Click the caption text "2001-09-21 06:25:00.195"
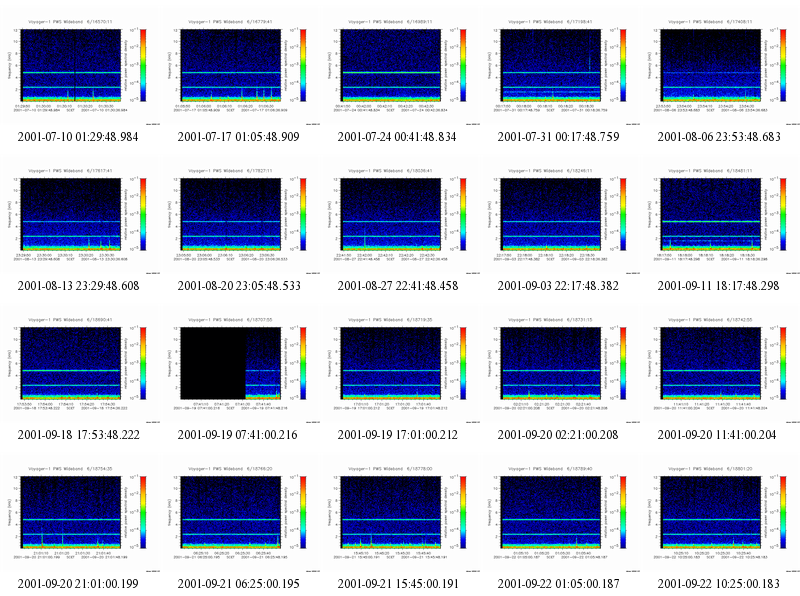This screenshot has width=800, height=596. [x=238, y=584]
